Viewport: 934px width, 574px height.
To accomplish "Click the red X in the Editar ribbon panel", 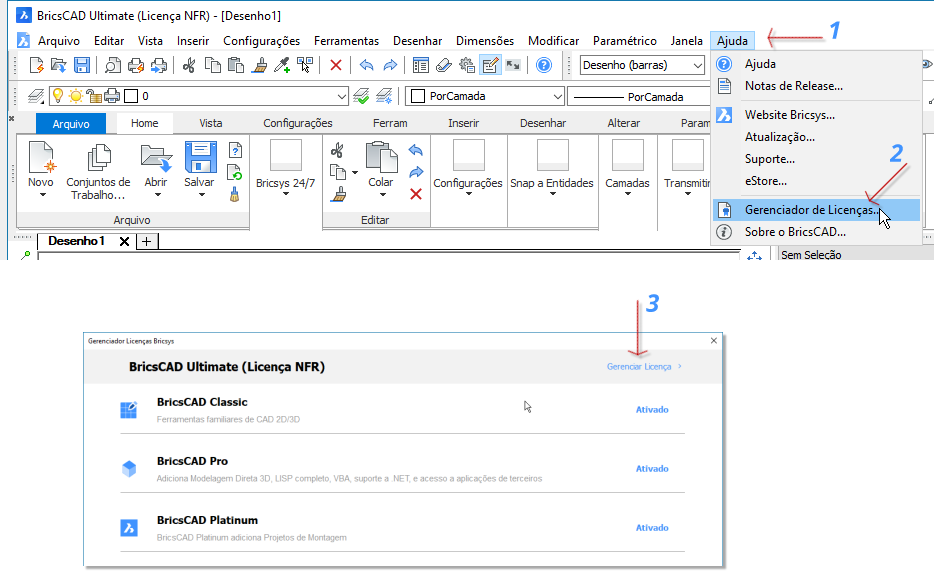I will (x=416, y=194).
